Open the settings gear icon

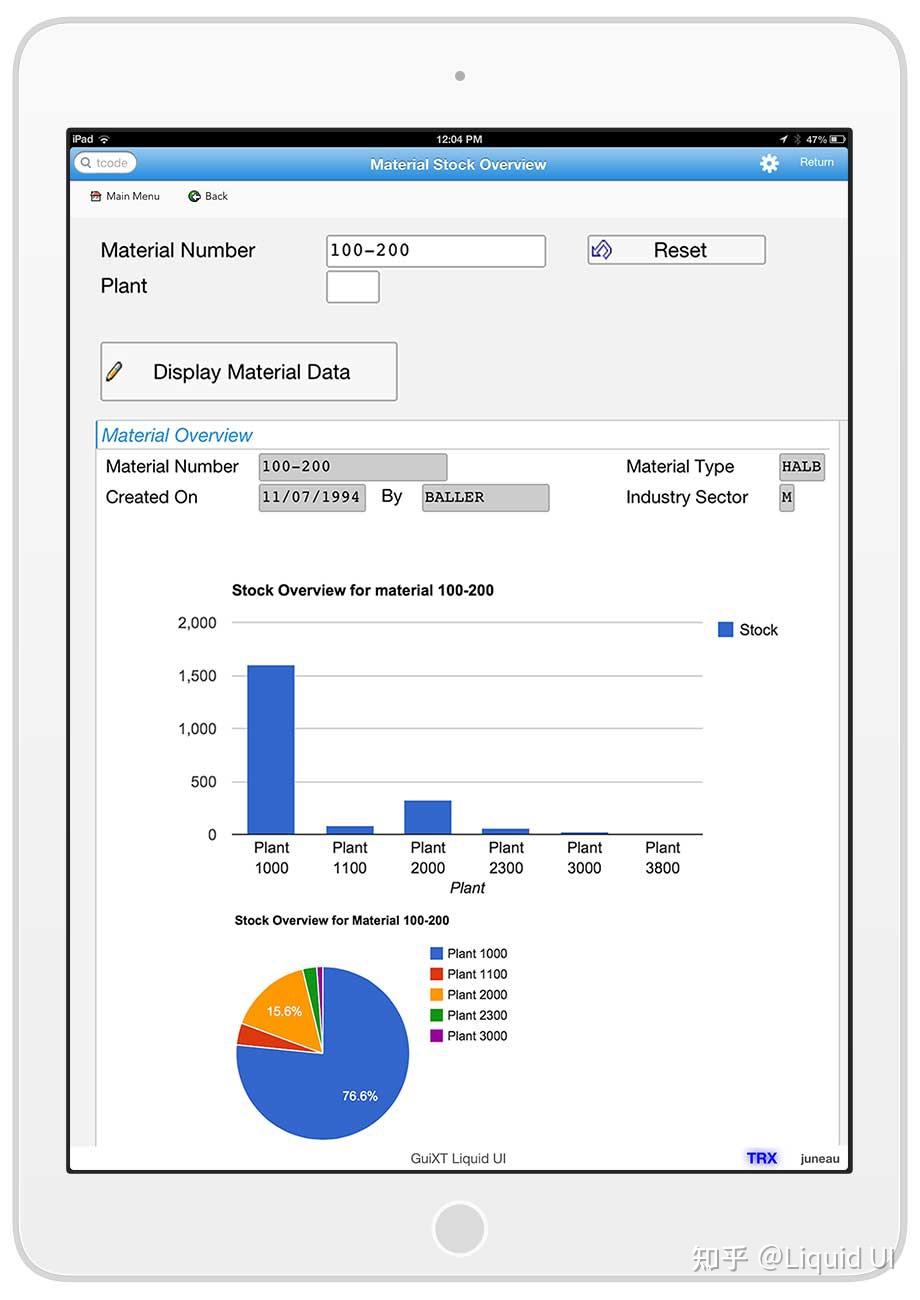(x=769, y=163)
